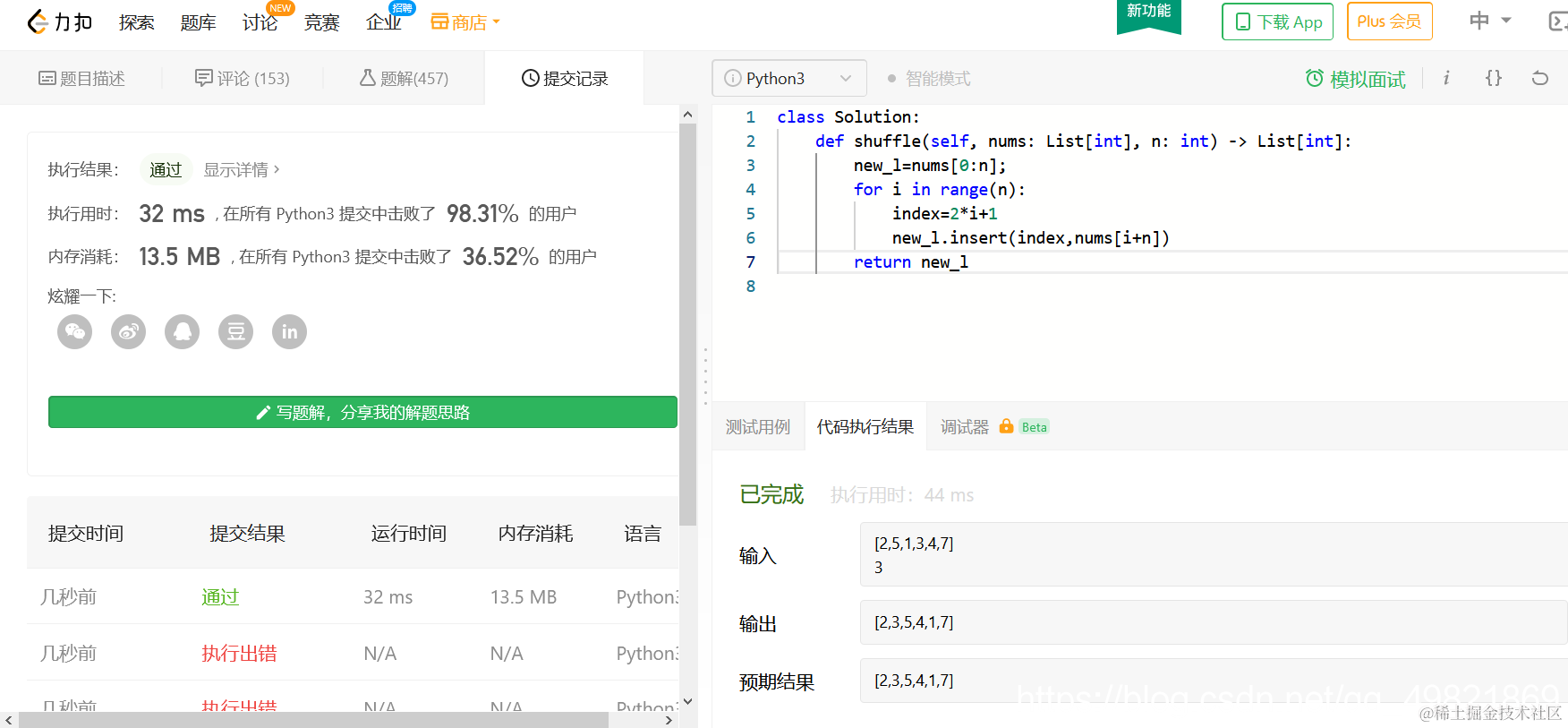Open 题库 problem list menu
The height and width of the screenshot is (728, 1568).
coord(199,22)
